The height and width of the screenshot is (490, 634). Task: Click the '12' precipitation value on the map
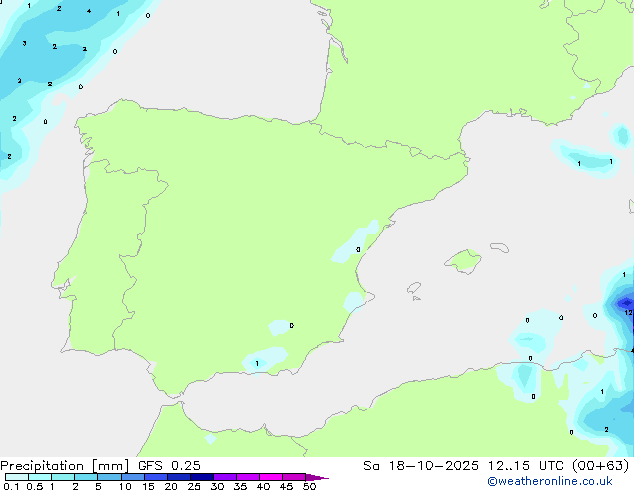point(628,313)
